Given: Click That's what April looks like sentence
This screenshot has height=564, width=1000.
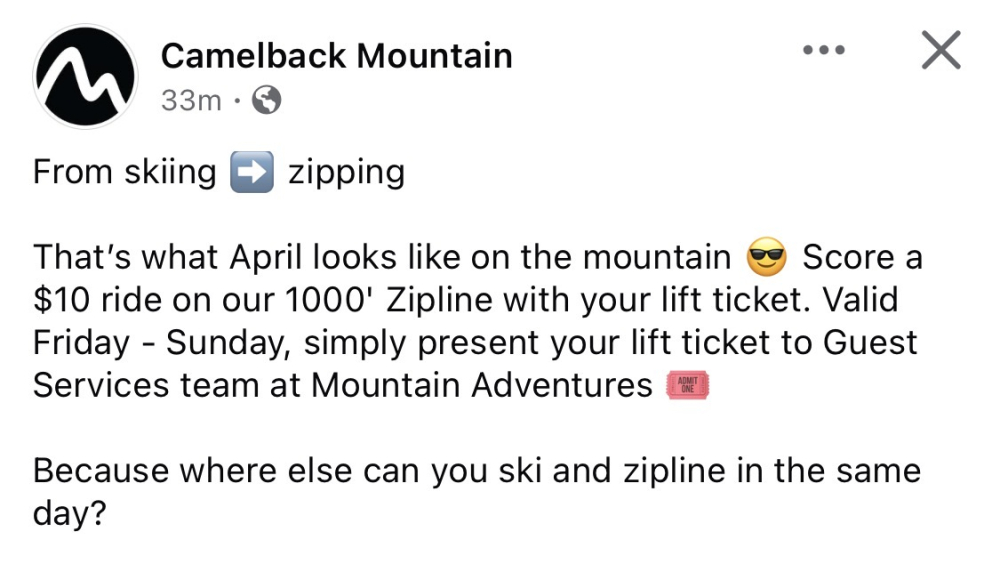Looking at the screenshot, I should [x=382, y=258].
